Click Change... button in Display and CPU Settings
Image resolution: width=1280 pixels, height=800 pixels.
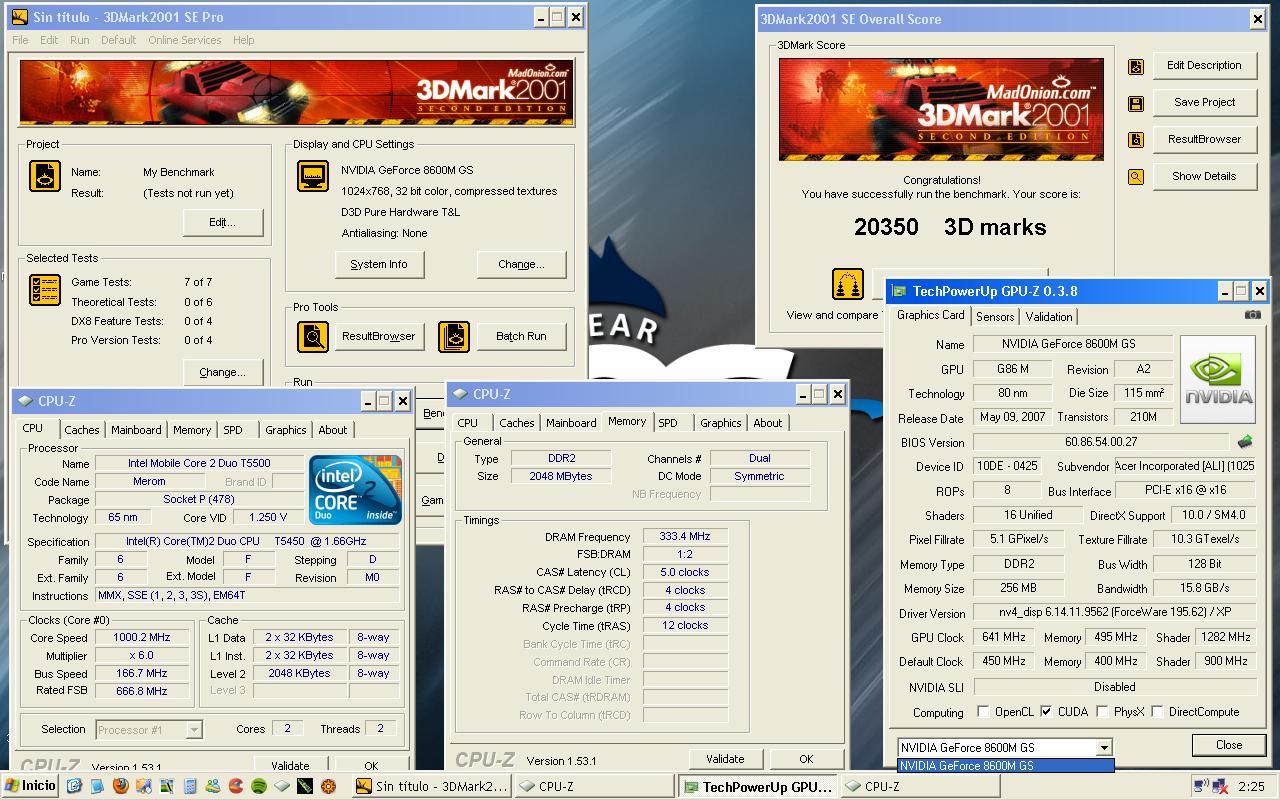[x=521, y=265]
